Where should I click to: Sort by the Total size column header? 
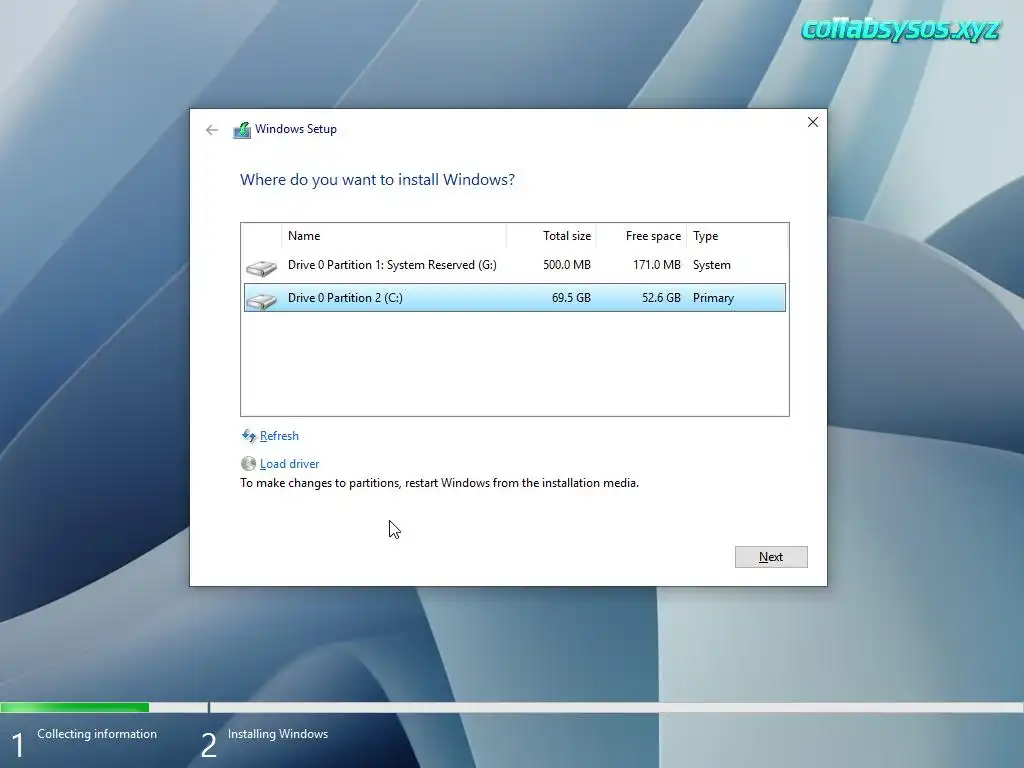click(551, 236)
